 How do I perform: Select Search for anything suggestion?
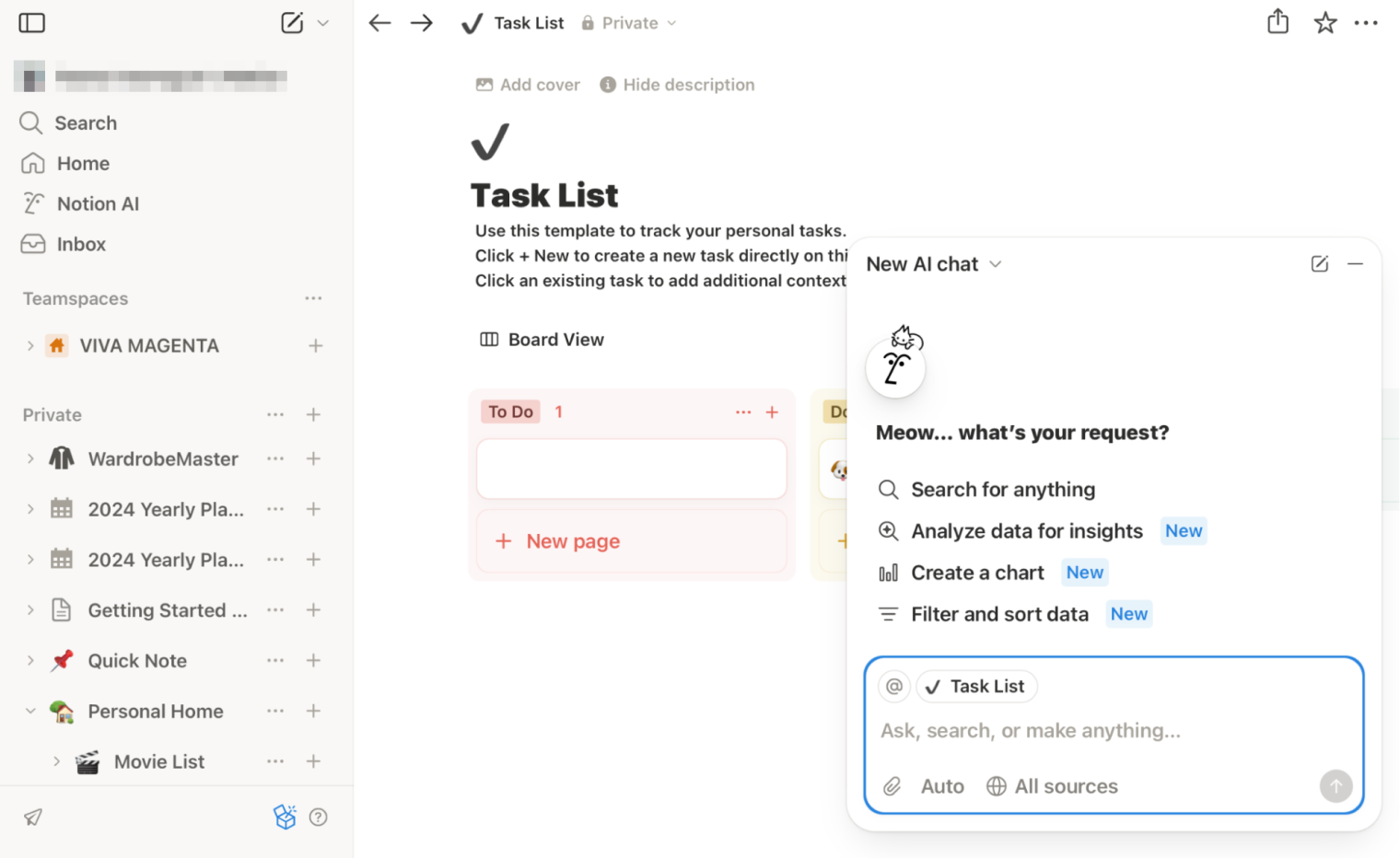tap(986, 490)
